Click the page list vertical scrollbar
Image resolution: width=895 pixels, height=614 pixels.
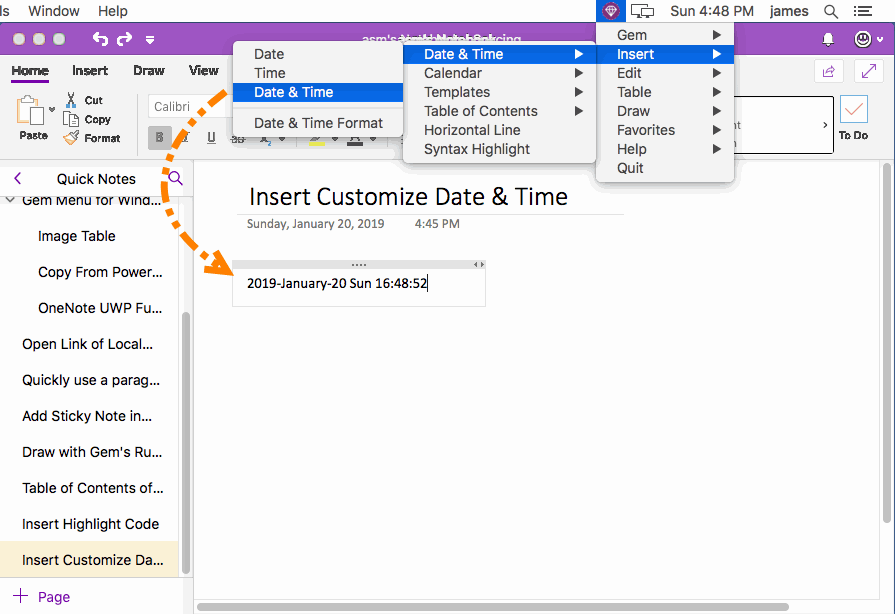[186, 443]
